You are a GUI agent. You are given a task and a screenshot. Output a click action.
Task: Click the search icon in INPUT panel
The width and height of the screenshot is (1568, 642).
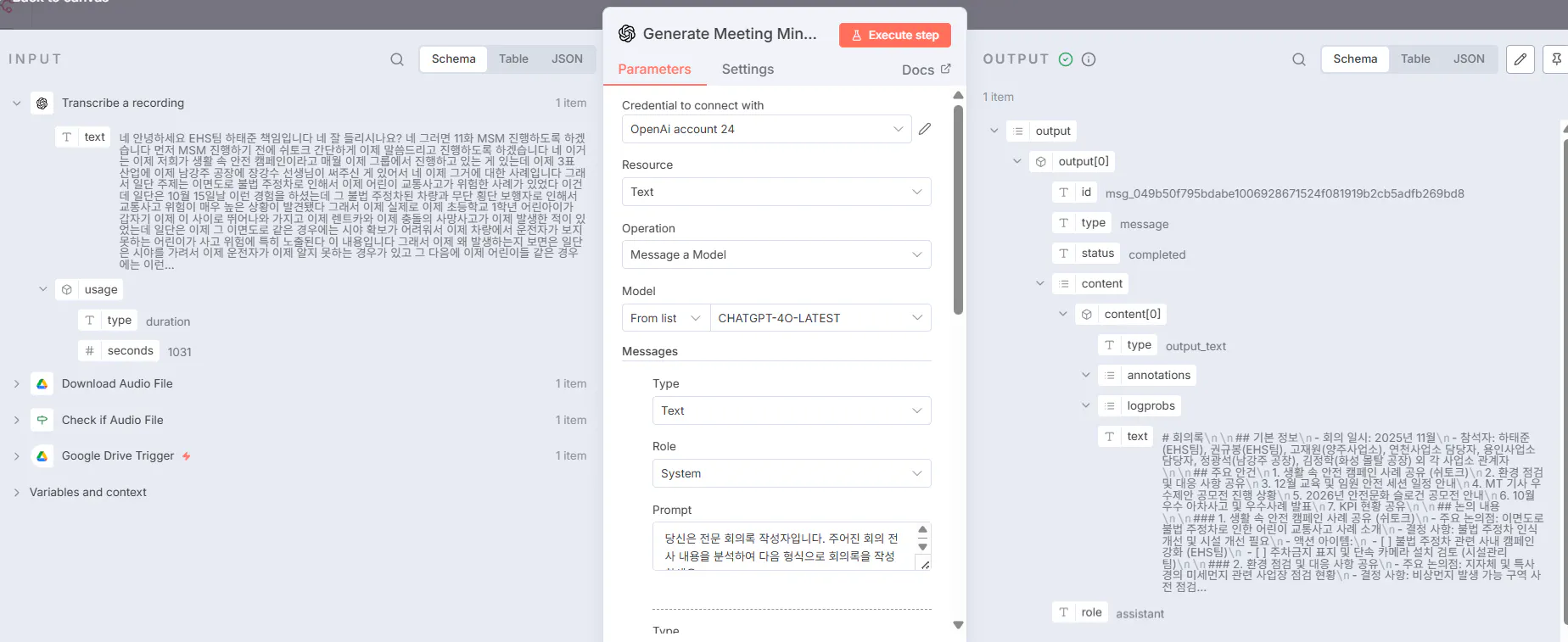(397, 59)
